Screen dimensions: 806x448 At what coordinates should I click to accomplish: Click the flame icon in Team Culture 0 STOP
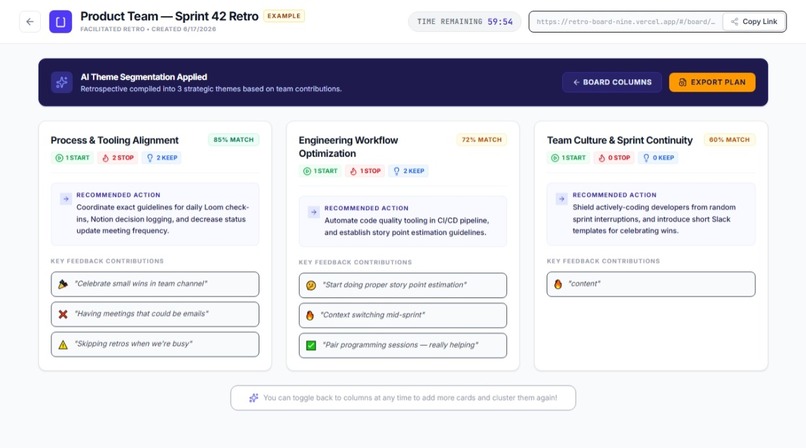[x=601, y=158]
